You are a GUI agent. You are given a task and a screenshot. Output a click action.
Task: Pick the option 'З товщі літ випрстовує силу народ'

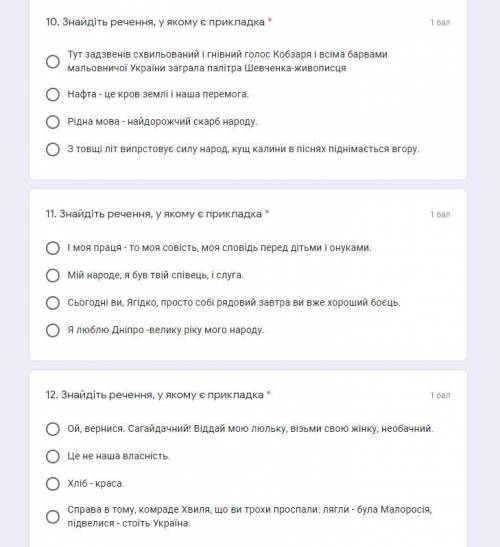[x=53, y=149]
